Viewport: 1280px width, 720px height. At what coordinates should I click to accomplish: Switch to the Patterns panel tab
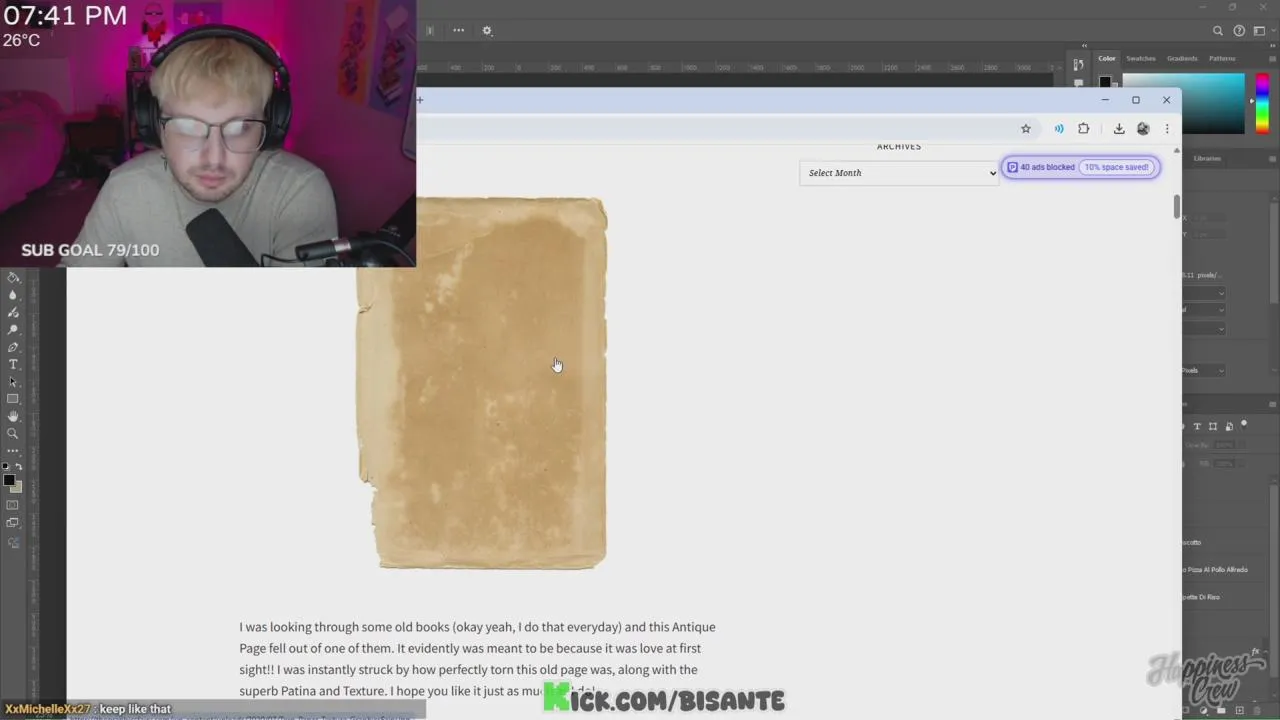pyautogui.click(x=1222, y=58)
